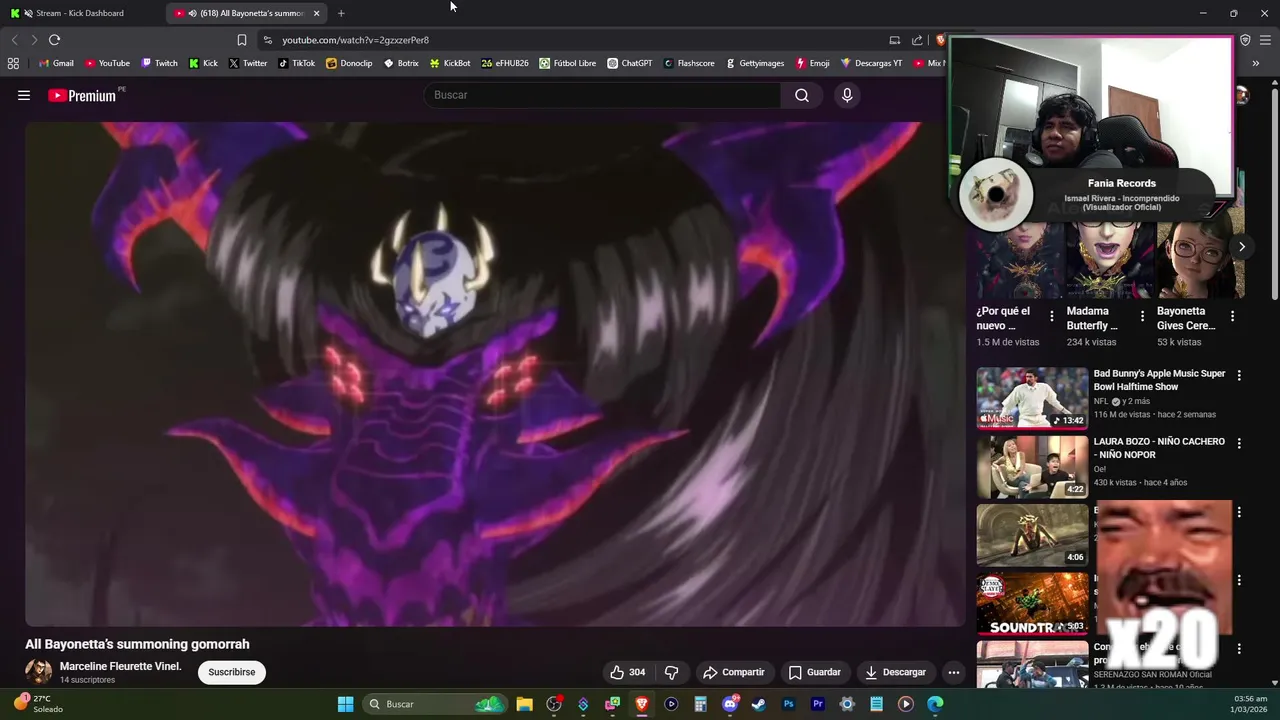Open Discord from the taskbar

point(730,704)
